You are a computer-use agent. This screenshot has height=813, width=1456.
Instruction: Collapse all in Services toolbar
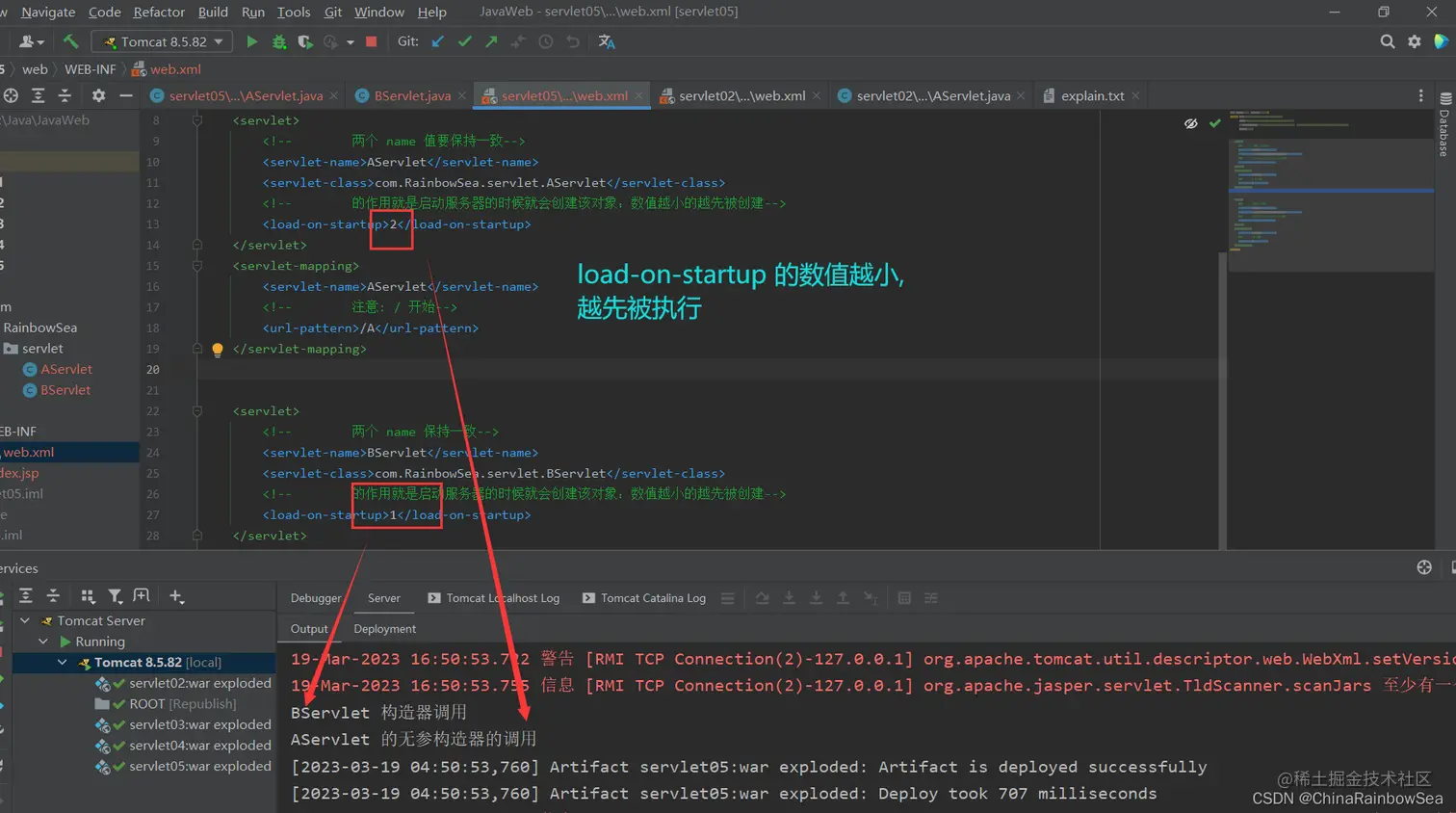(x=53, y=596)
